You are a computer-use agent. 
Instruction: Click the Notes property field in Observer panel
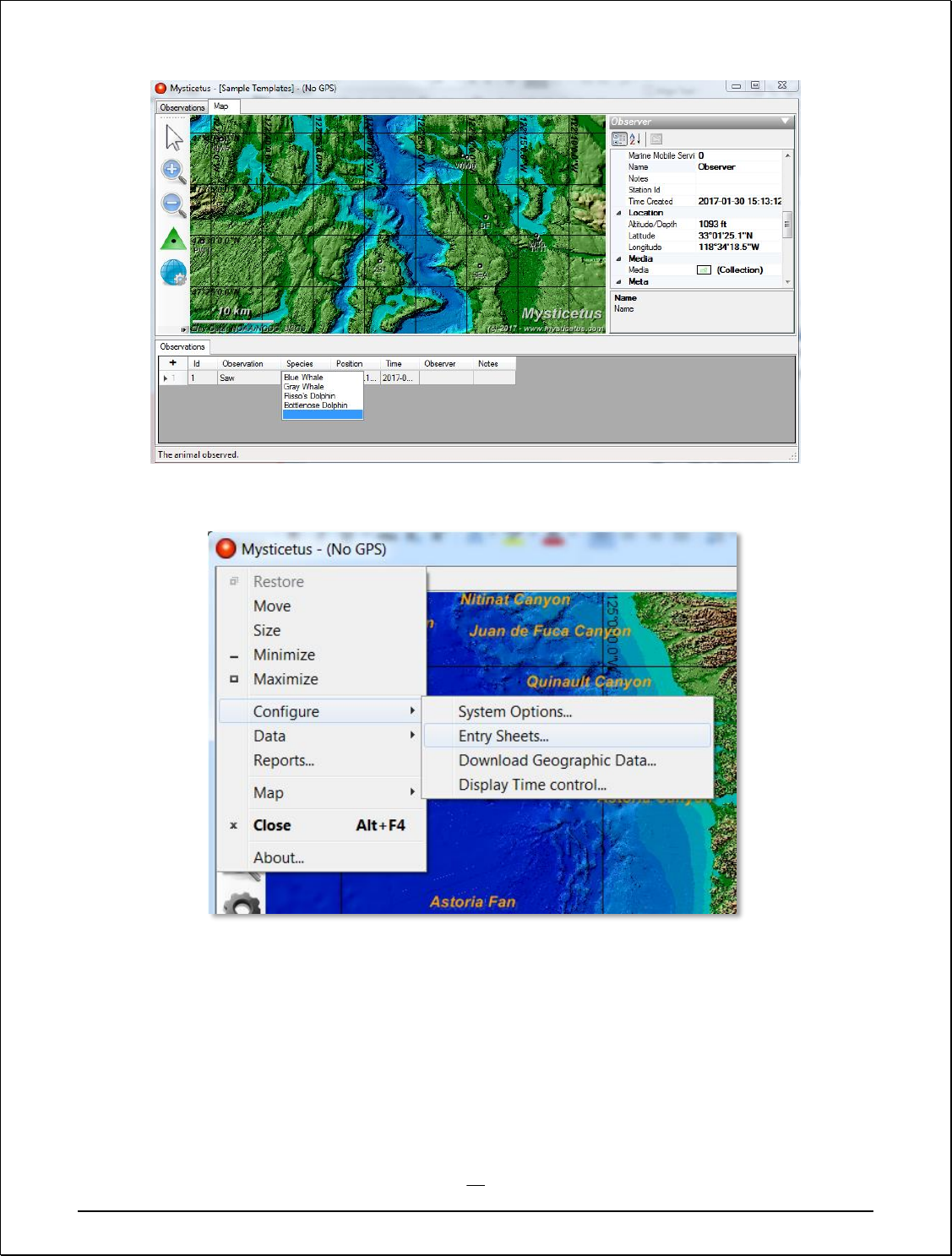click(739, 179)
